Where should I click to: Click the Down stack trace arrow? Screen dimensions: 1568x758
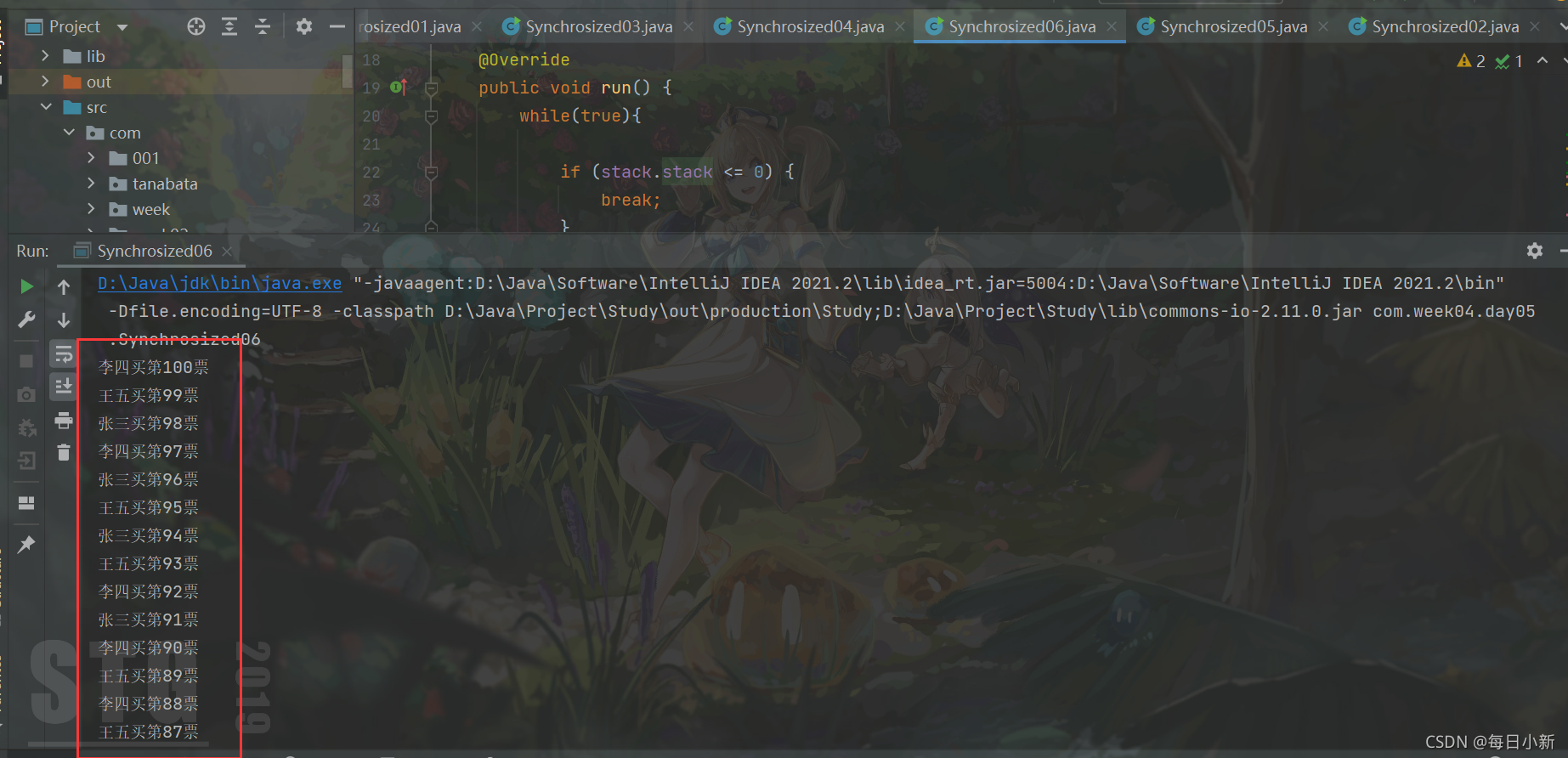click(x=64, y=320)
